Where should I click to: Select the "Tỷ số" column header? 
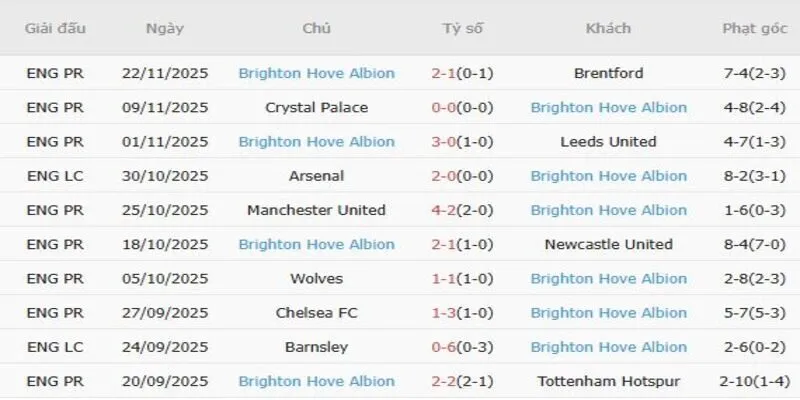point(462,28)
